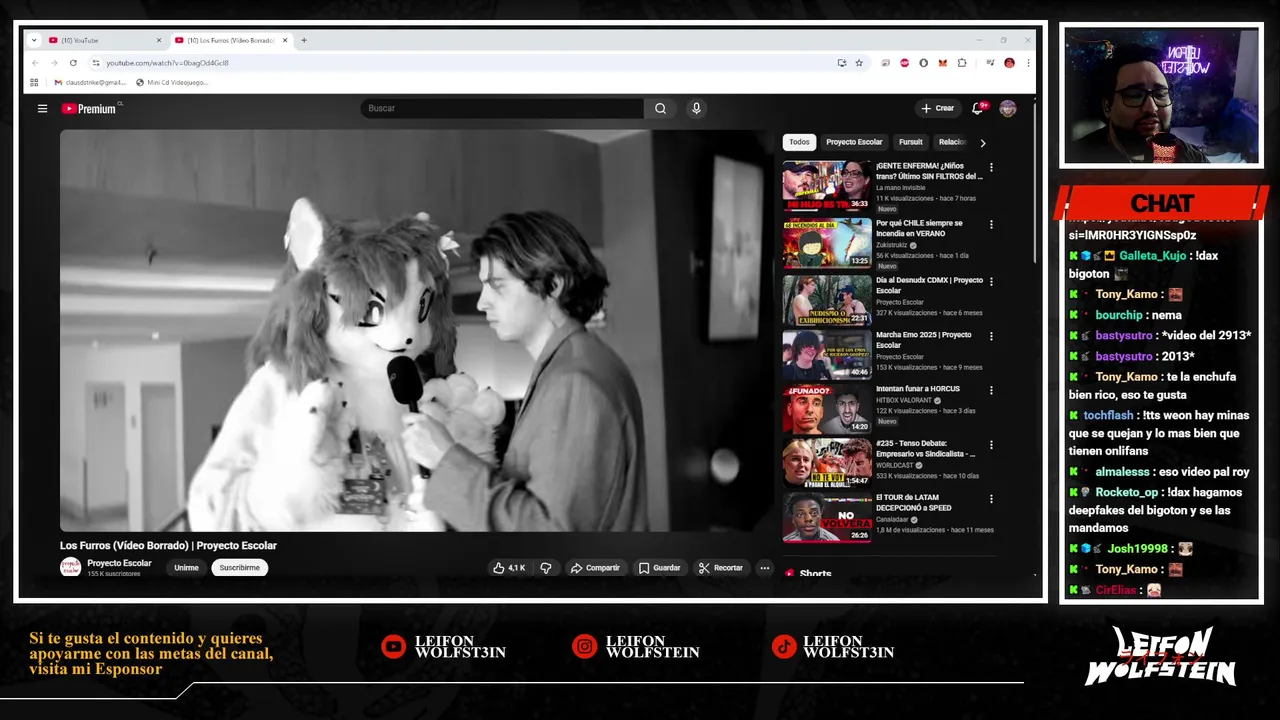Show more filter chips with right arrow
The image size is (1280, 720).
[x=982, y=143]
